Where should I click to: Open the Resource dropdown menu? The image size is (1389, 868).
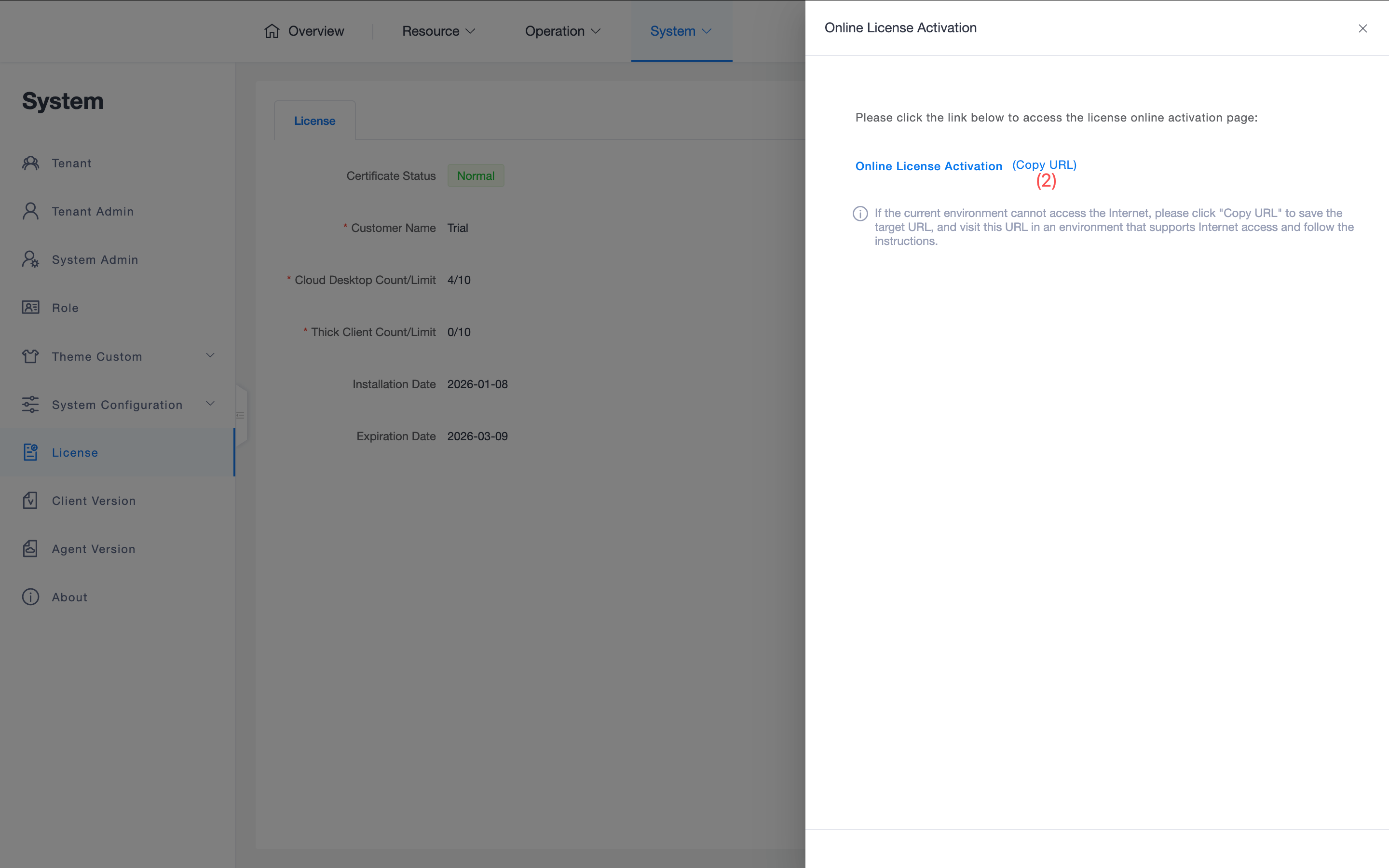(438, 31)
